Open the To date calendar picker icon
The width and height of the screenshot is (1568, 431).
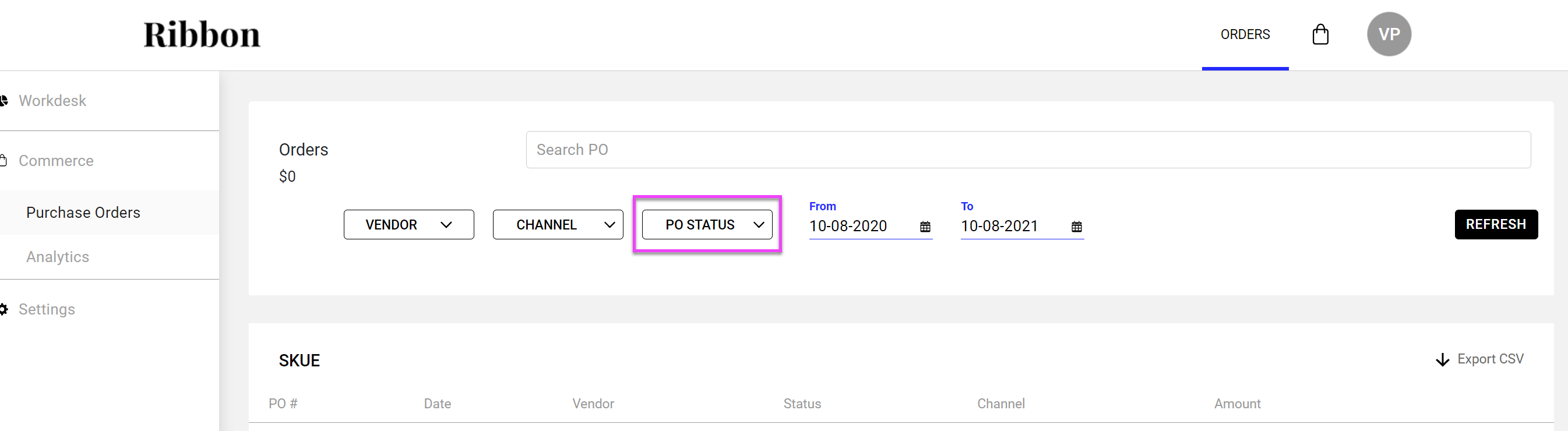1076,227
